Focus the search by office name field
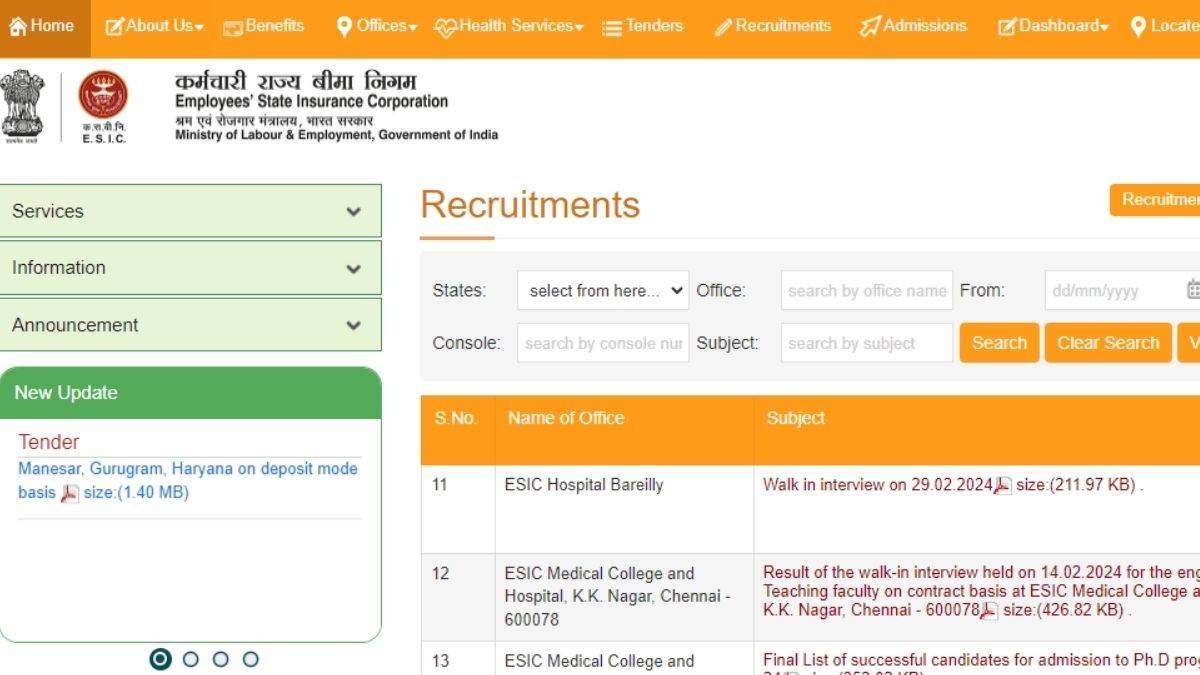Screen dimensions: 1200x675 pos(866,291)
